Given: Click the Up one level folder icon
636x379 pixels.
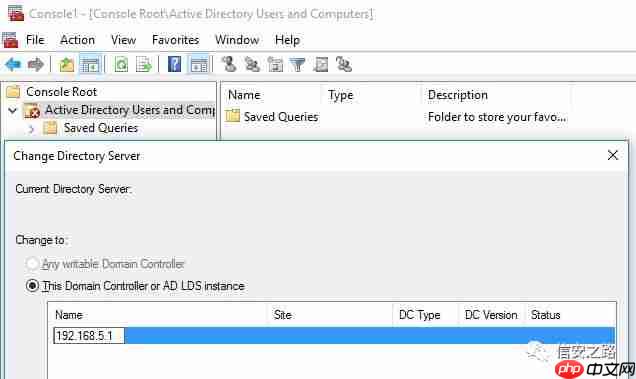Looking at the screenshot, I should pos(67,65).
